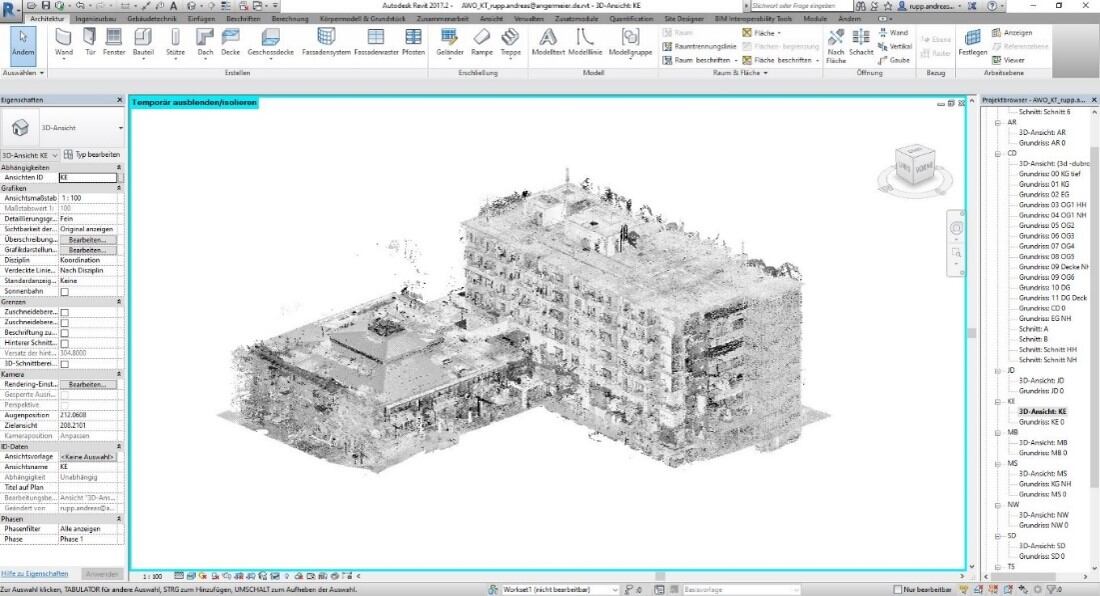The height and width of the screenshot is (596, 1100).
Task: Toggle the 3D-Schnittbereich checkbox
Action: [65, 364]
